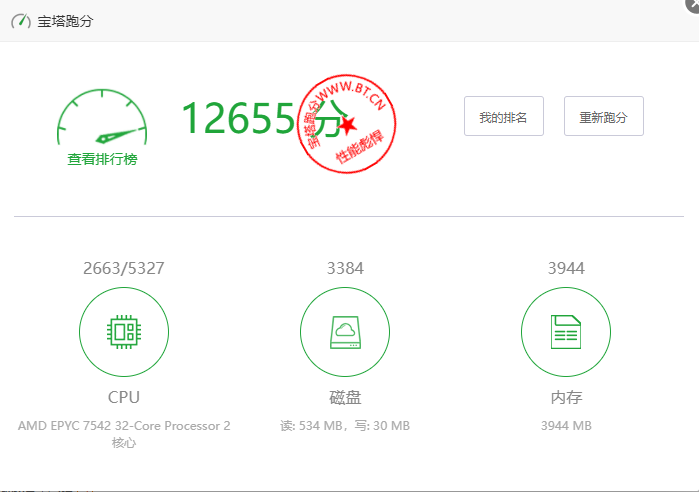
Task: Open the 查看排行榜 leaderboard link
Action: [x=102, y=159]
